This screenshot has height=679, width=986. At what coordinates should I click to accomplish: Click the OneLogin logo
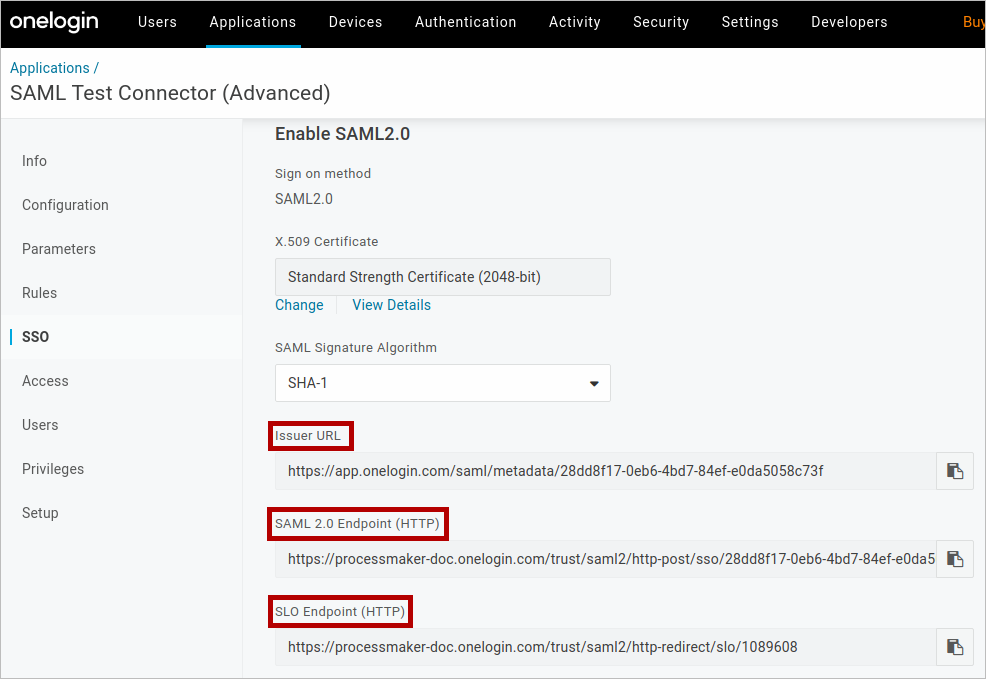pos(56,22)
